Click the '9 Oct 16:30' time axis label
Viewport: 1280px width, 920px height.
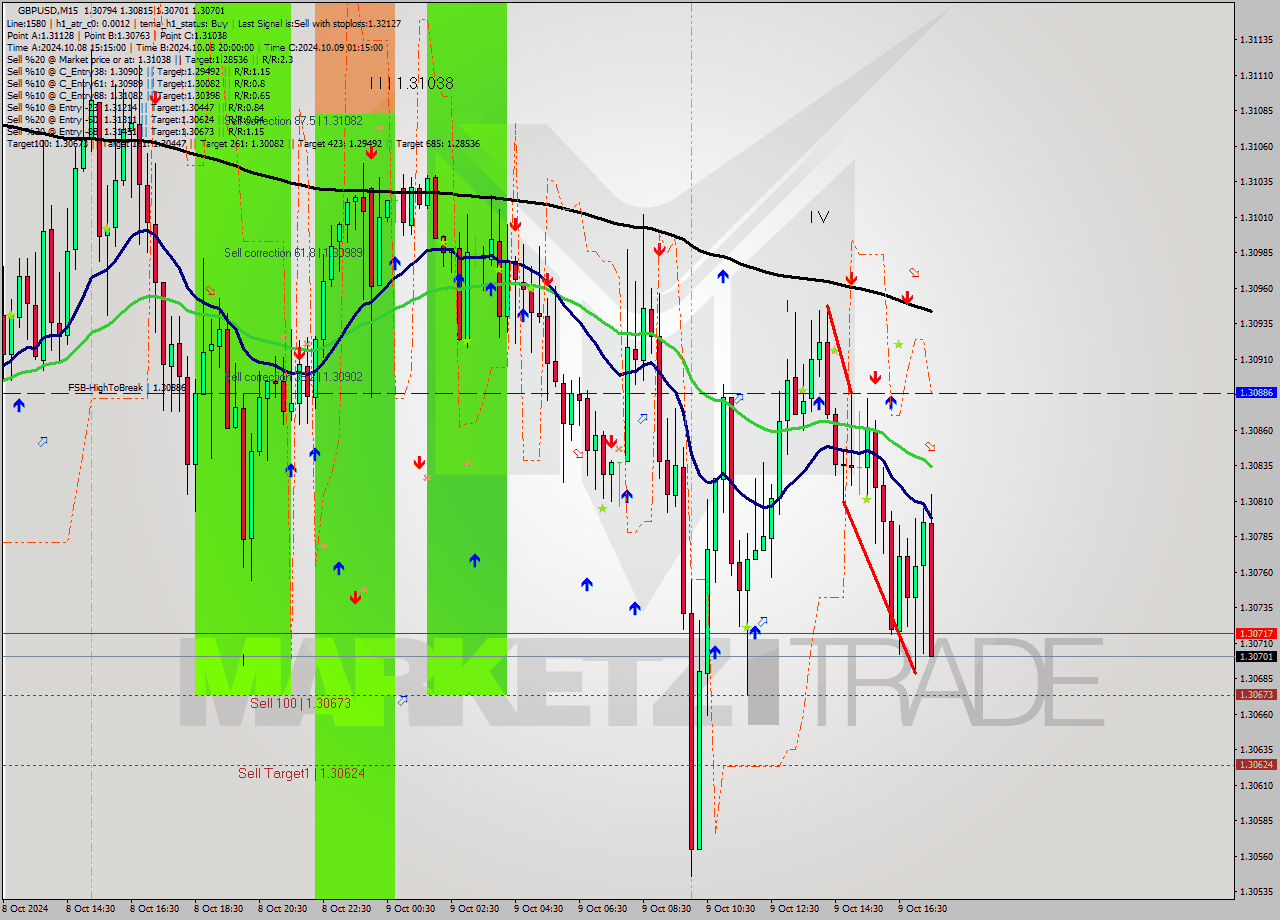(923, 909)
